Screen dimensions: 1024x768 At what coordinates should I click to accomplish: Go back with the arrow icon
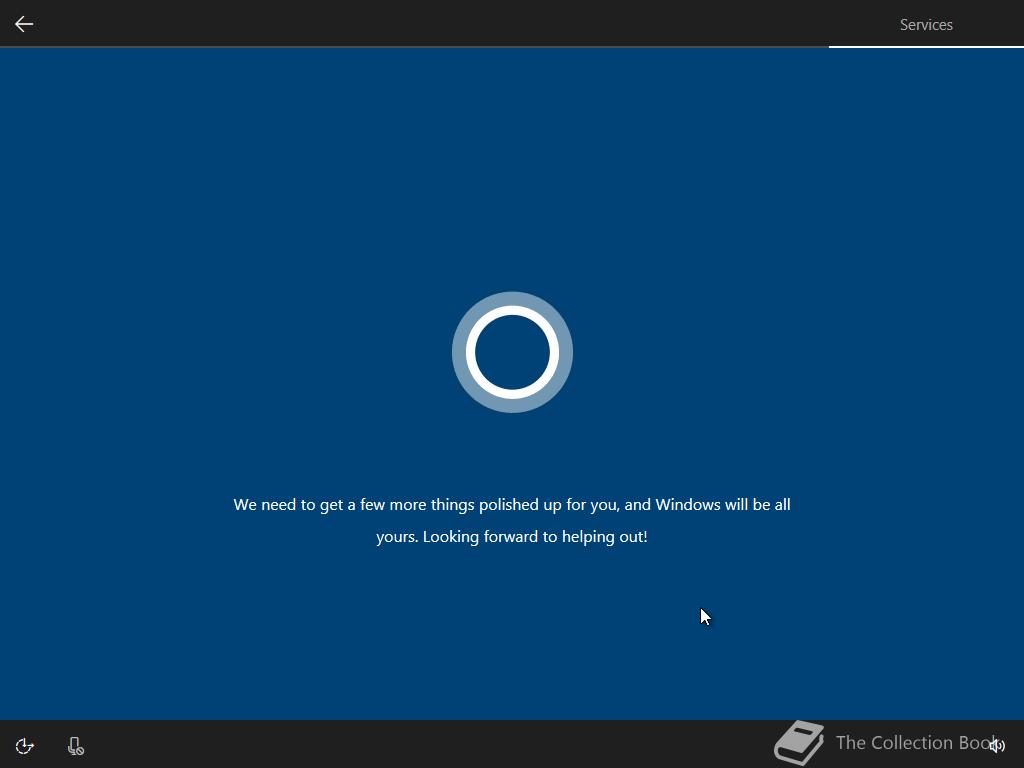24,24
